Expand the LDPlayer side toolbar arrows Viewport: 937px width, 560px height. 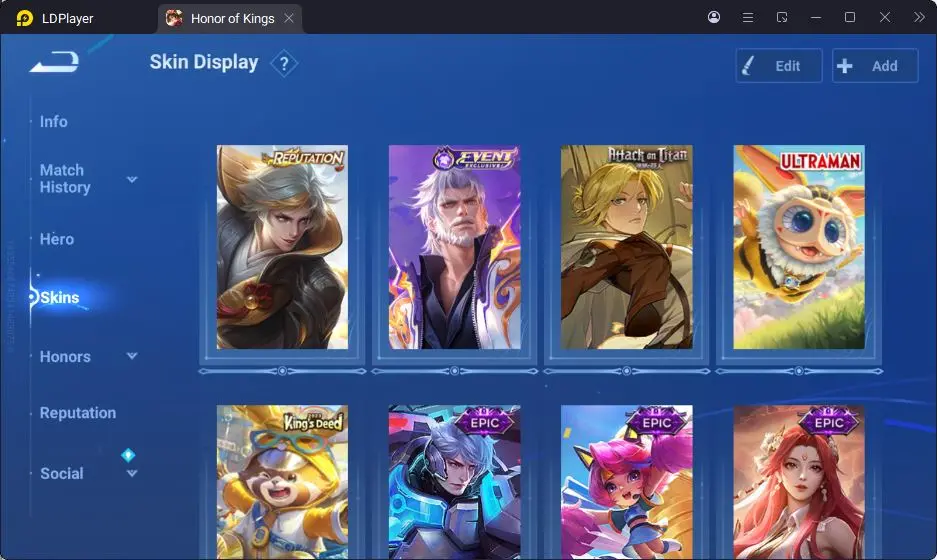(919, 17)
